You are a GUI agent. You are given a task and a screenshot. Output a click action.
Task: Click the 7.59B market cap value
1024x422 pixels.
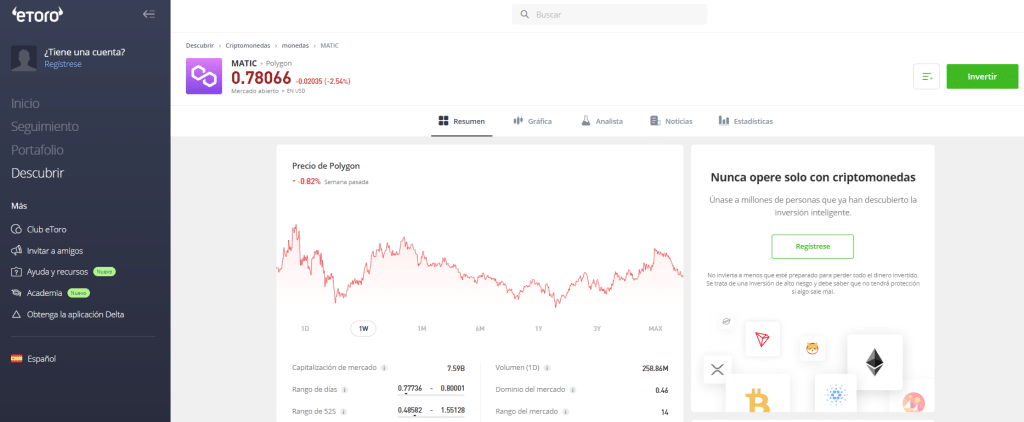click(x=456, y=368)
